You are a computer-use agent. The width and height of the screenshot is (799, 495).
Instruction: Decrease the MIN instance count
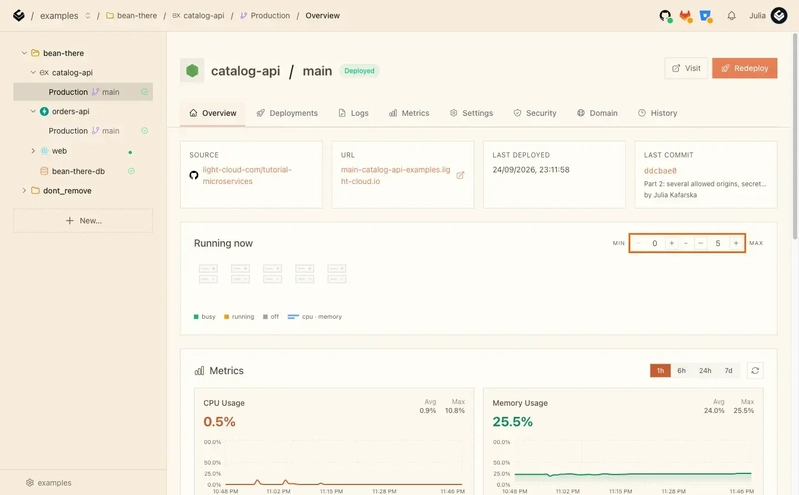(x=638, y=243)
